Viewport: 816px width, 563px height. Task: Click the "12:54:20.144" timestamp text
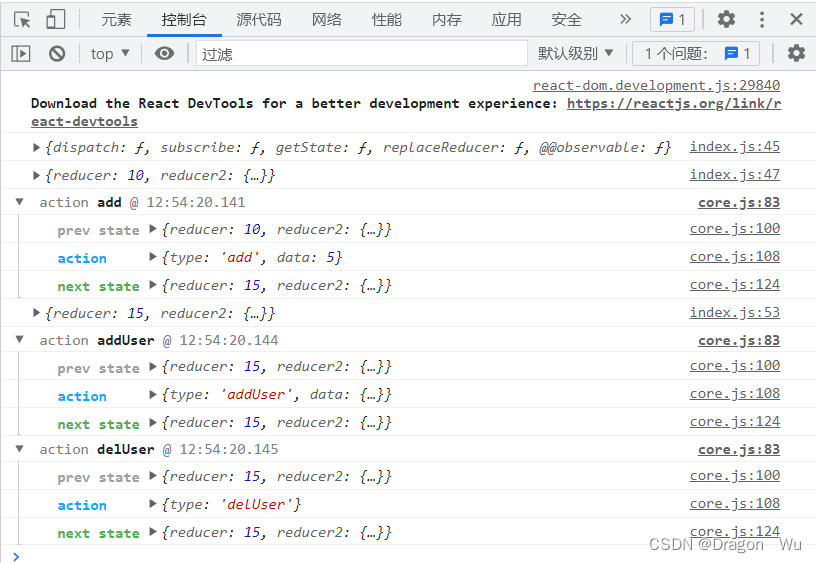point(228,340)
